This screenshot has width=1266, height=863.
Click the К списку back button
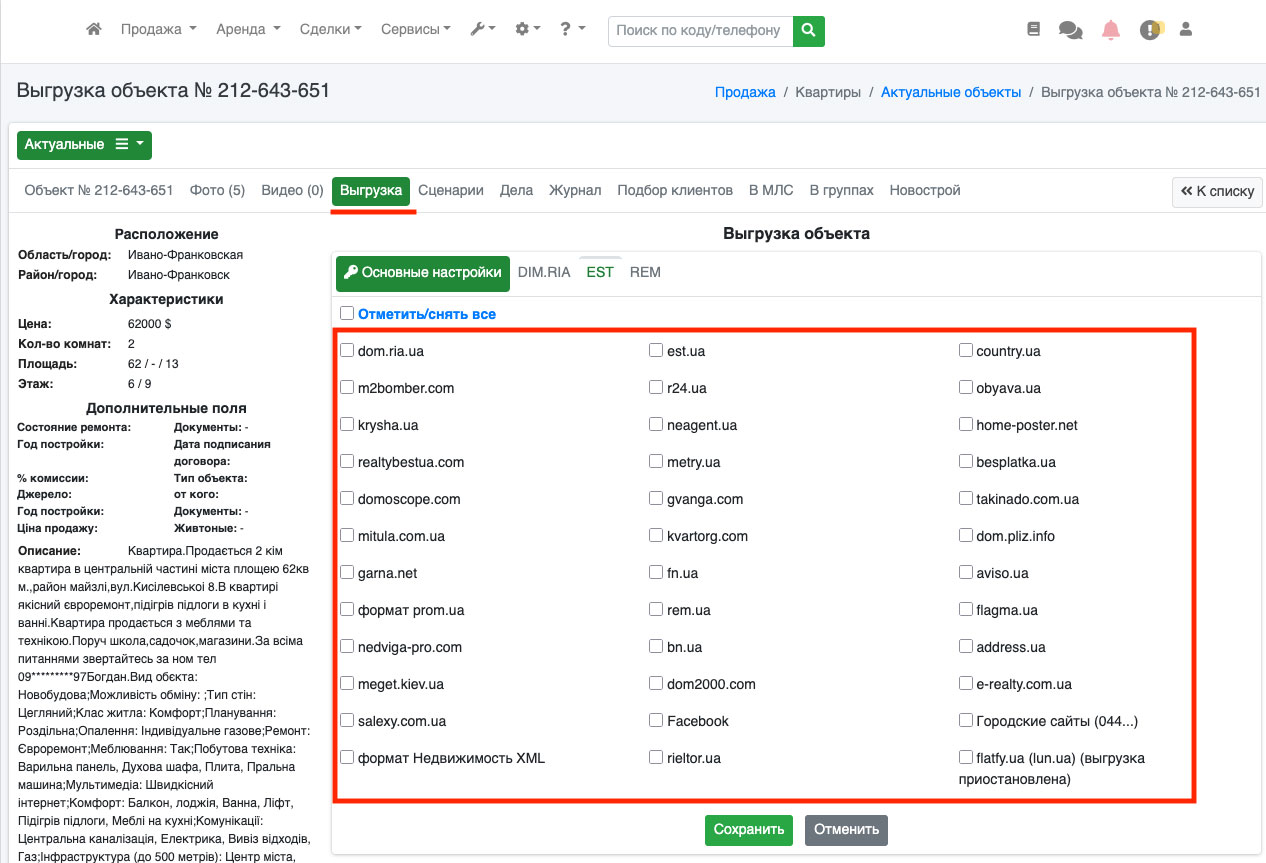pyautogui.click(x=1217, y=191)
